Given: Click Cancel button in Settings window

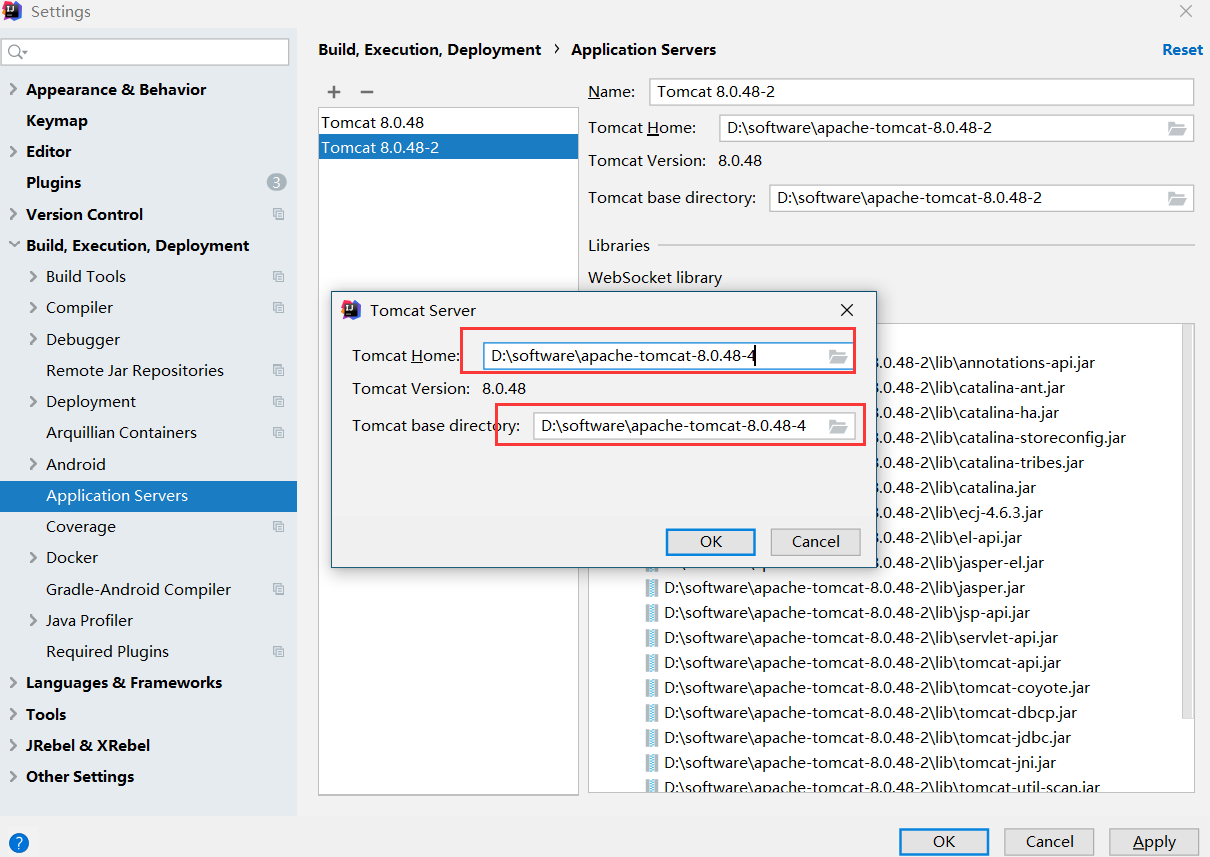Looking at the screenshot, I should pyautogui.click(x=1049, y=841).
